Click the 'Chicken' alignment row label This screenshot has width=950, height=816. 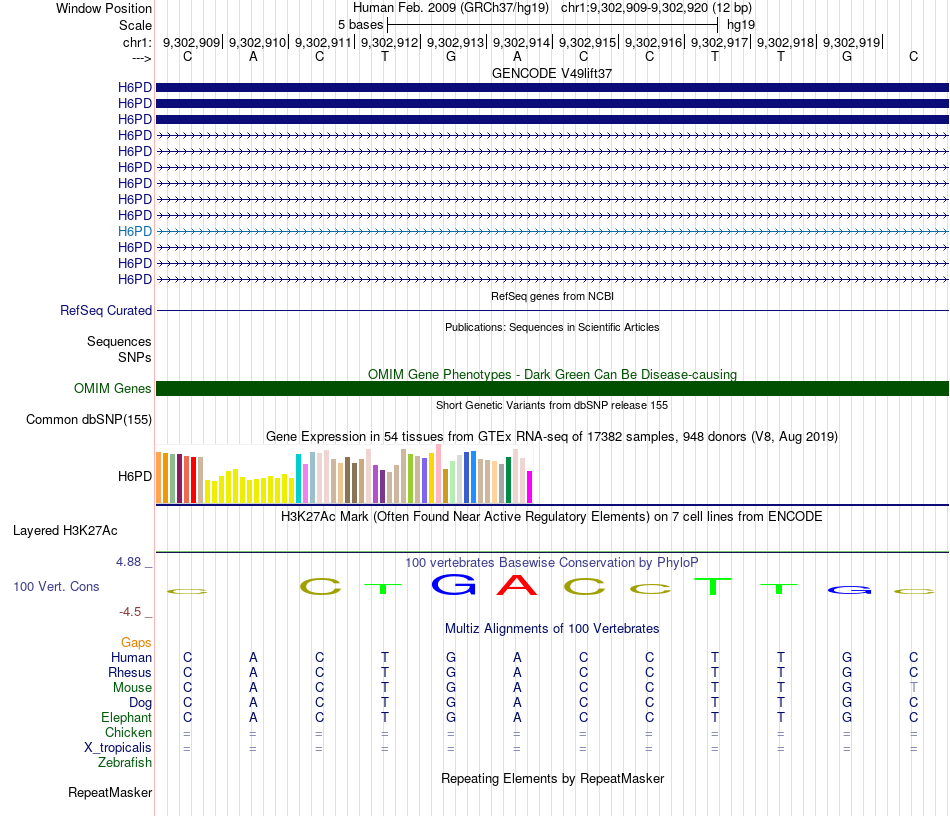tap(128, 732)
